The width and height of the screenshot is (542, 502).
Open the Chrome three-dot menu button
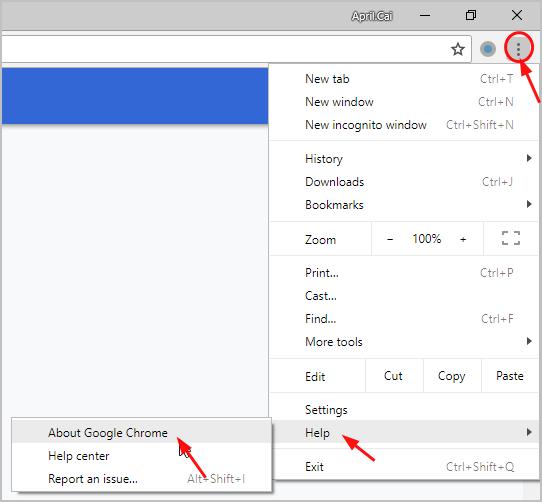tap(518, 49)
